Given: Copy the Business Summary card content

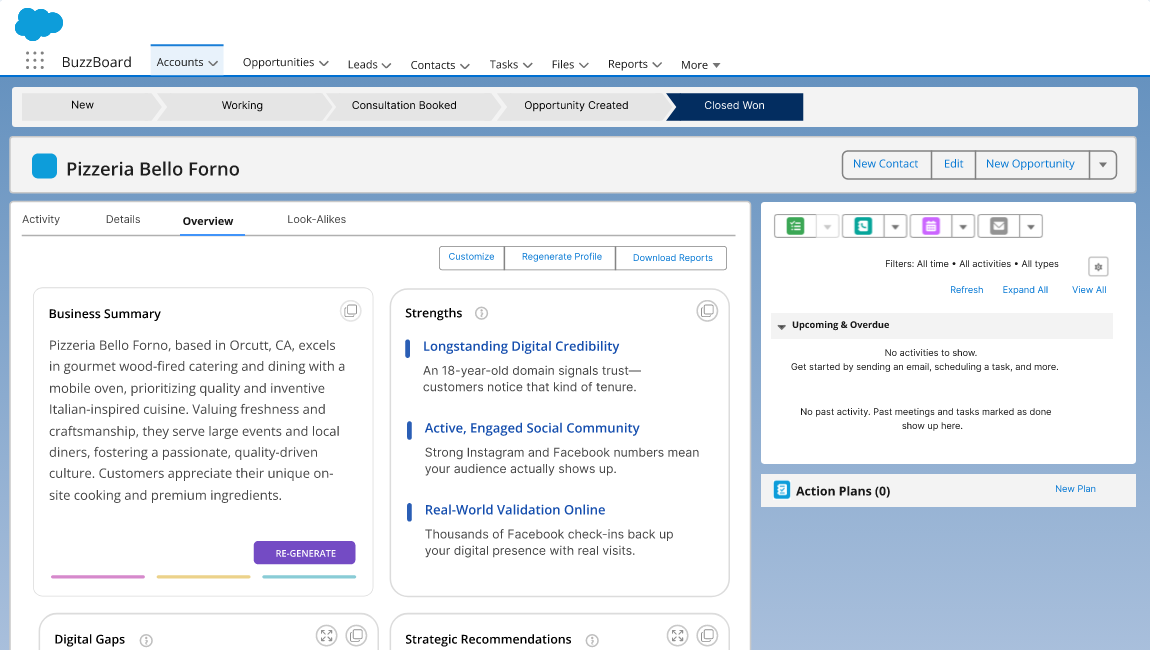Looking at the screenshot, I should 351,311.
